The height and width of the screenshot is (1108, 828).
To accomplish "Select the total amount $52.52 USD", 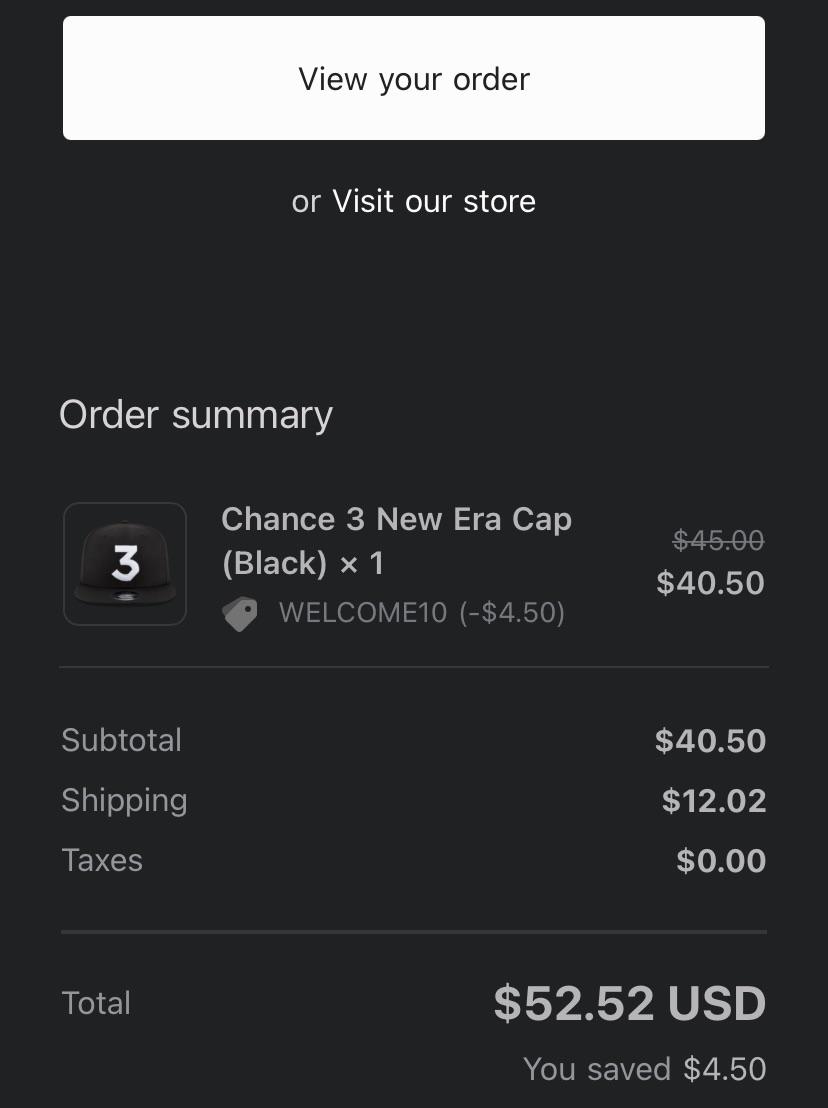I will (629, 1003).
